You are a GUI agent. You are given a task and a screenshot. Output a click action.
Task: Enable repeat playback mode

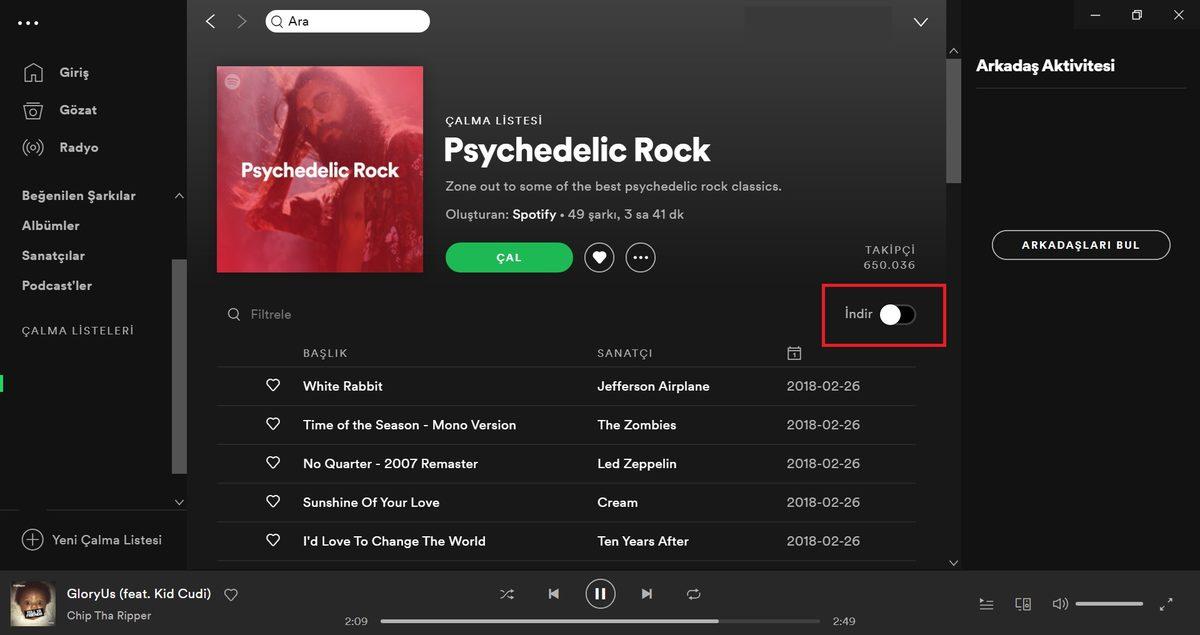693,593
